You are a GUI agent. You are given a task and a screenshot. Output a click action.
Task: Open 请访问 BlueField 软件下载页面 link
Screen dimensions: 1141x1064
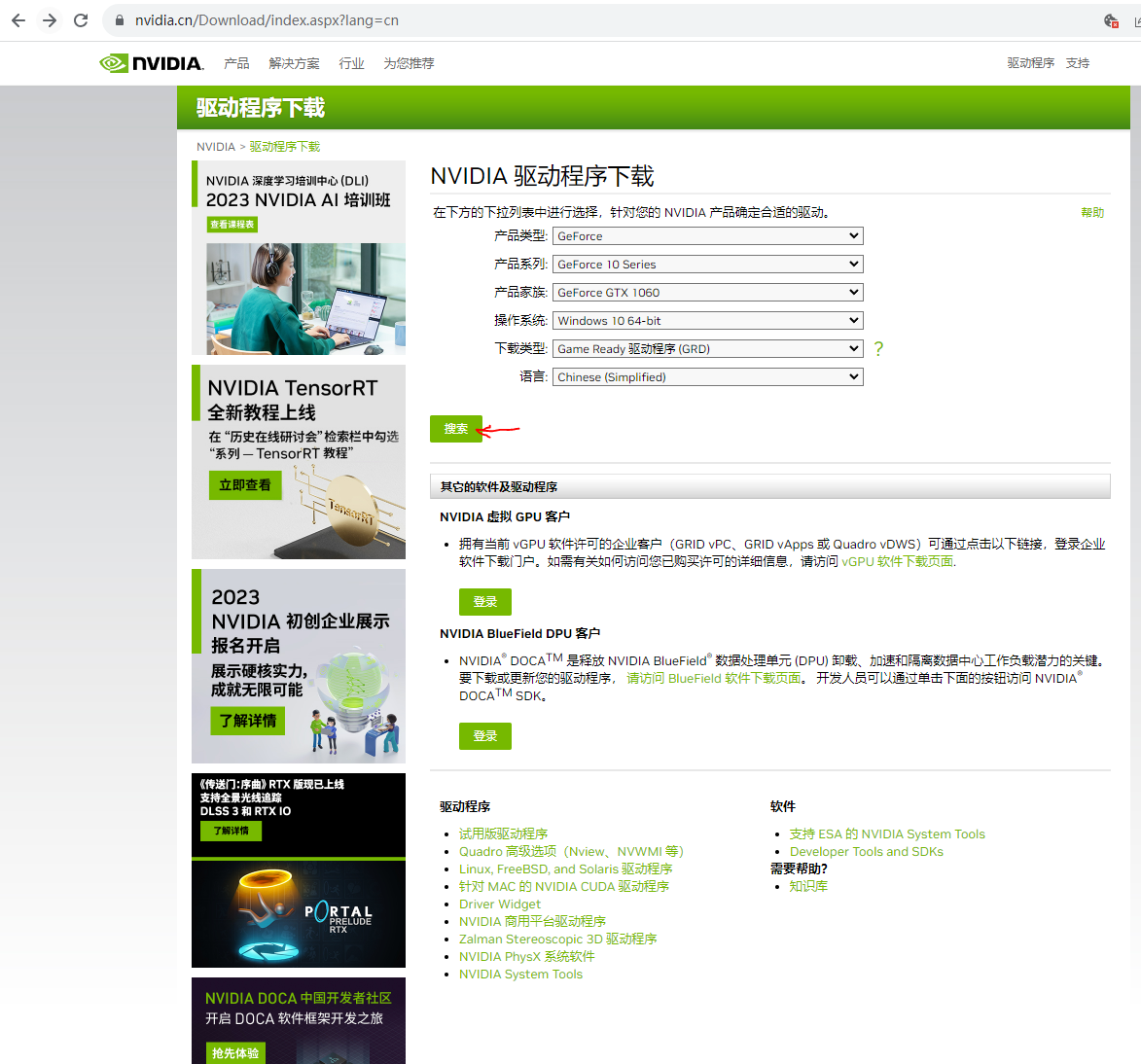coord(713,678)
